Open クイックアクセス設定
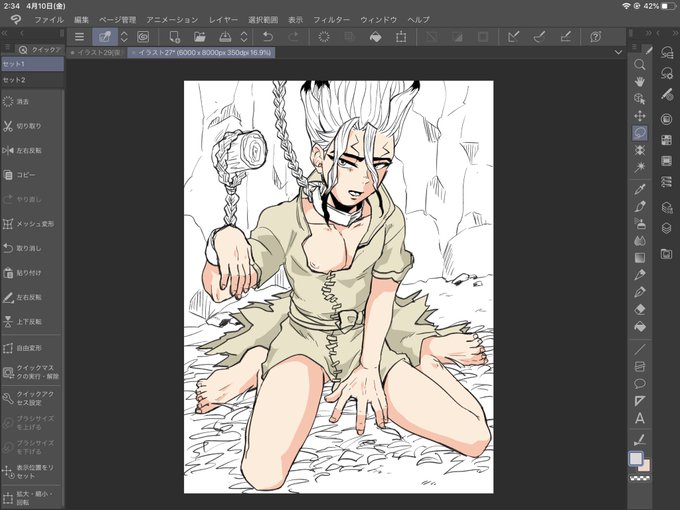 [31, 399]
